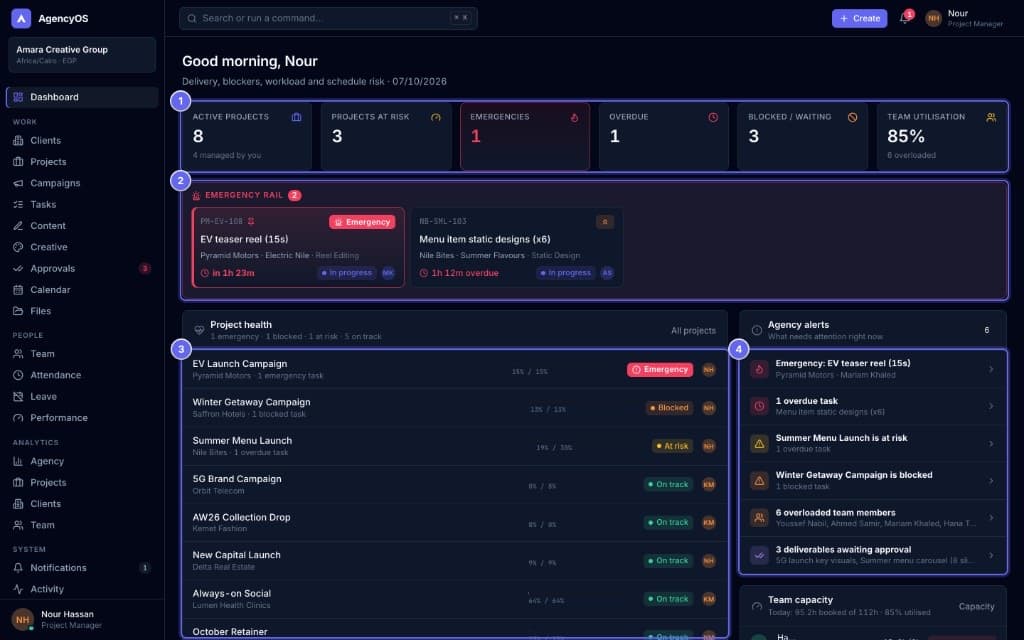Click the 'in 1h 23m' due time
Image resolution: width=1024 pixels, height=640 pixels.
point(233,273)
